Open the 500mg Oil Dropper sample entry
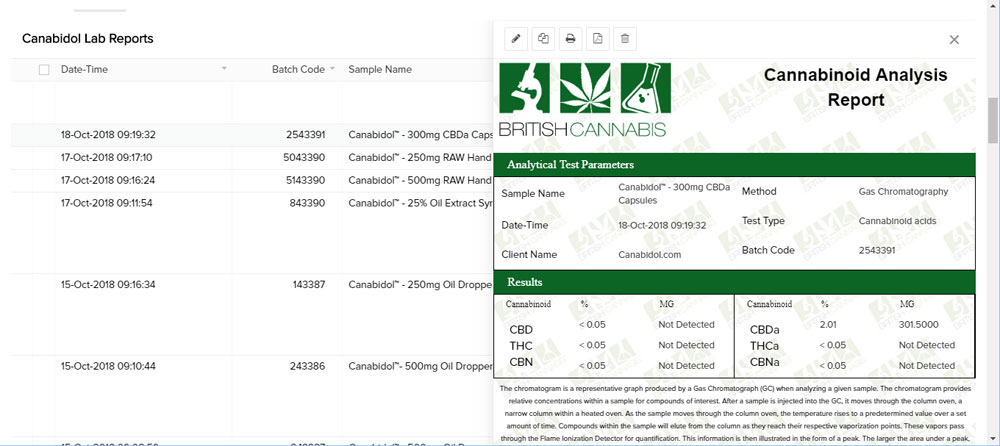The image size is (1000, 446). tap(420, 366)
